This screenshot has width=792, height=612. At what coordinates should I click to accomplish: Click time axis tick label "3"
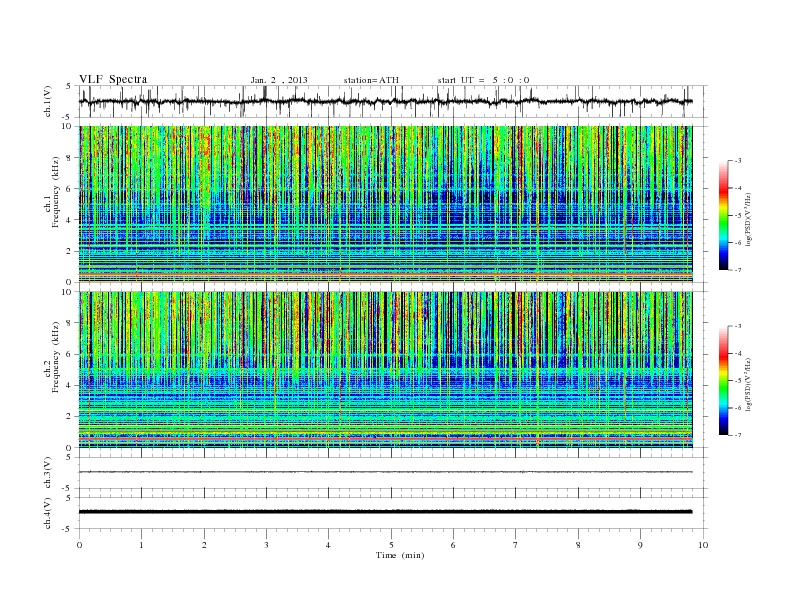coord(266,545)
